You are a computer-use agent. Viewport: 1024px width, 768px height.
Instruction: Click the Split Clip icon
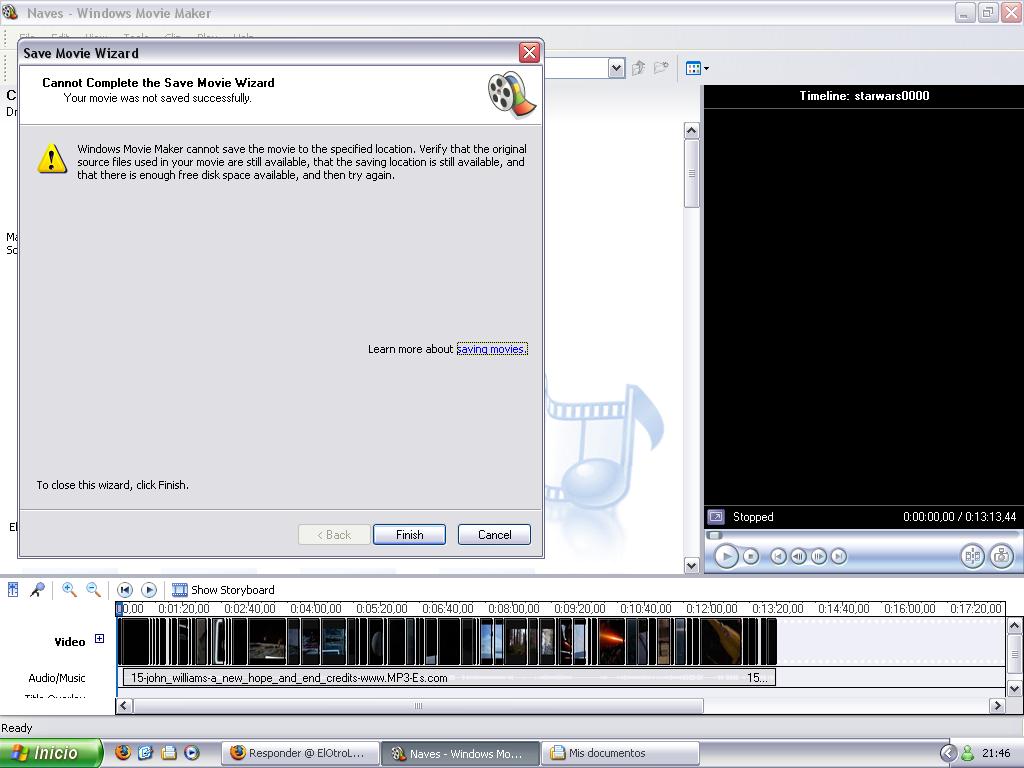click(x=972, y=556)
